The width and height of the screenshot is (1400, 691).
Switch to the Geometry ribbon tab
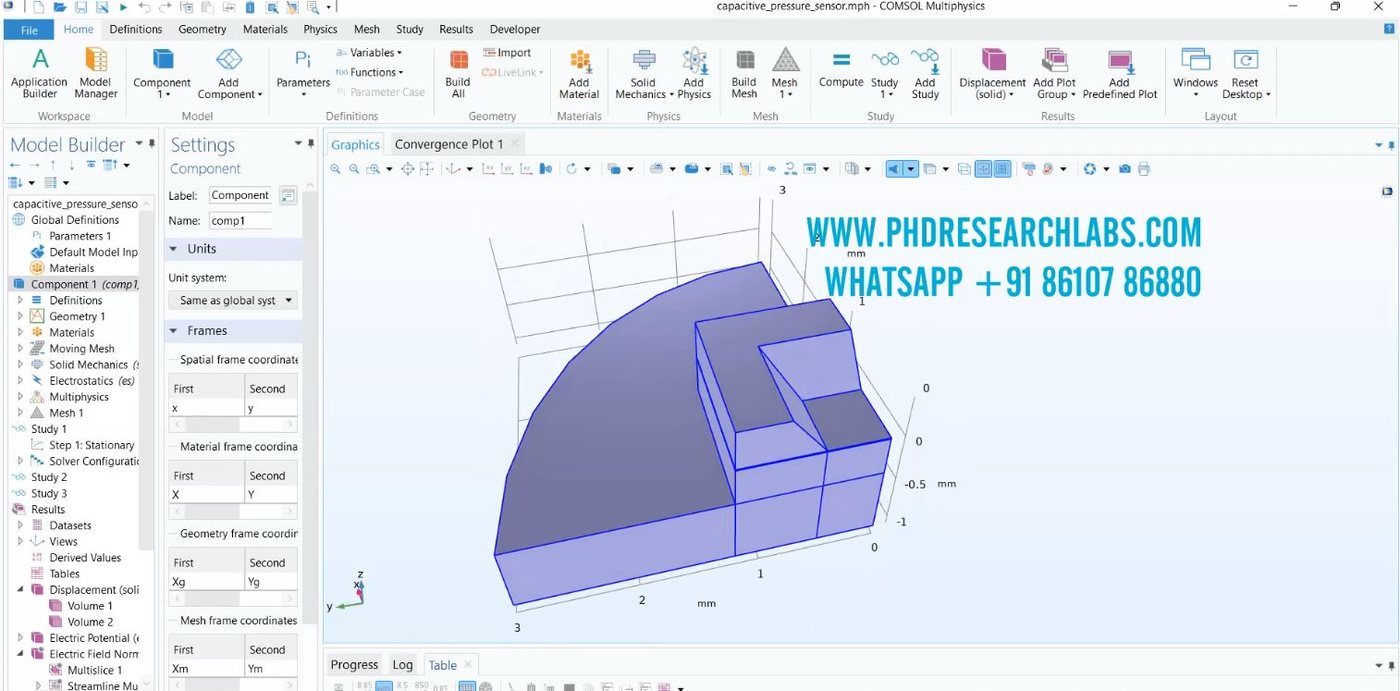click(x=203, y=30)
